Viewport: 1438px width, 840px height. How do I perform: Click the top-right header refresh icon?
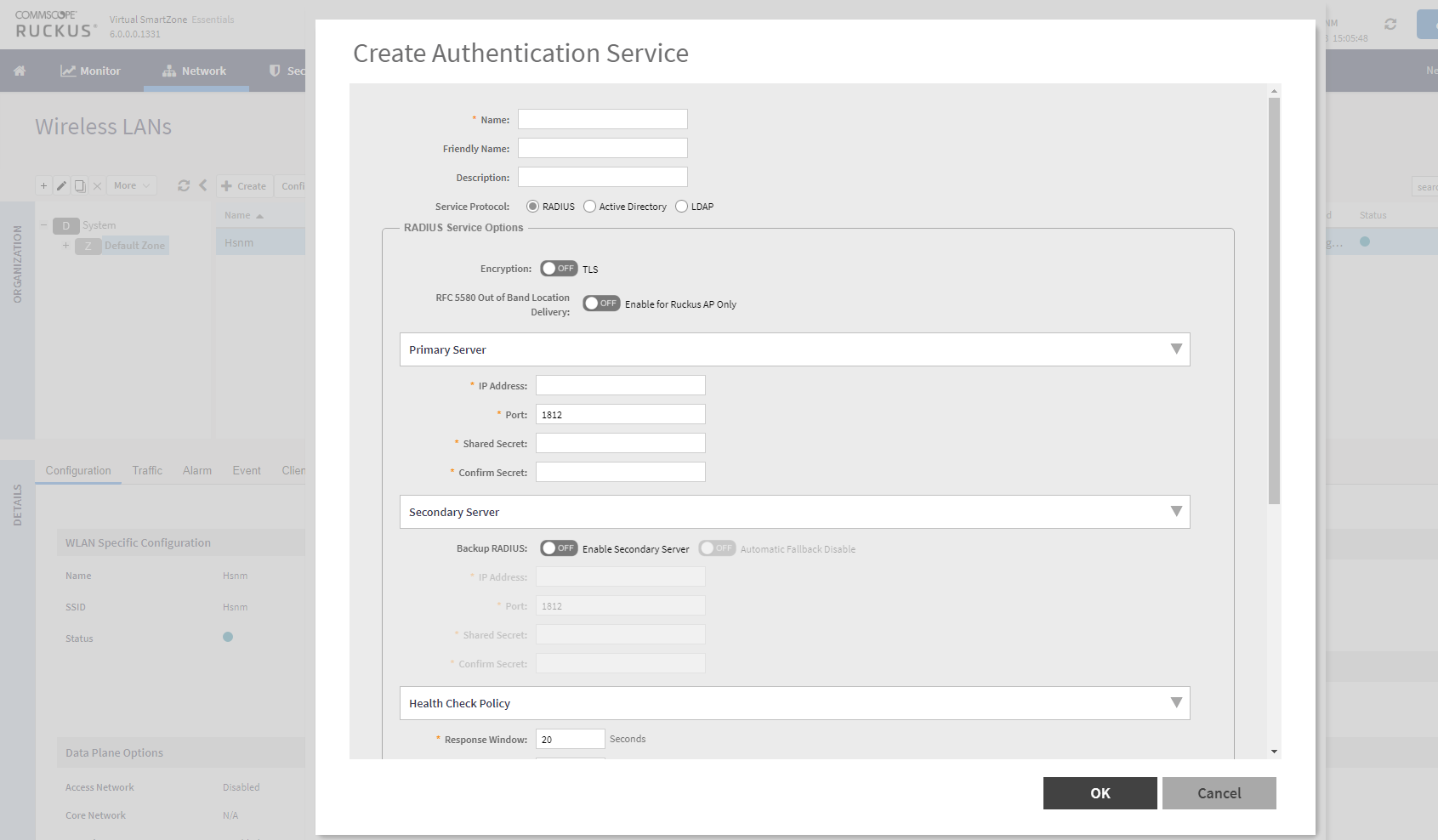click(1390, 24)
